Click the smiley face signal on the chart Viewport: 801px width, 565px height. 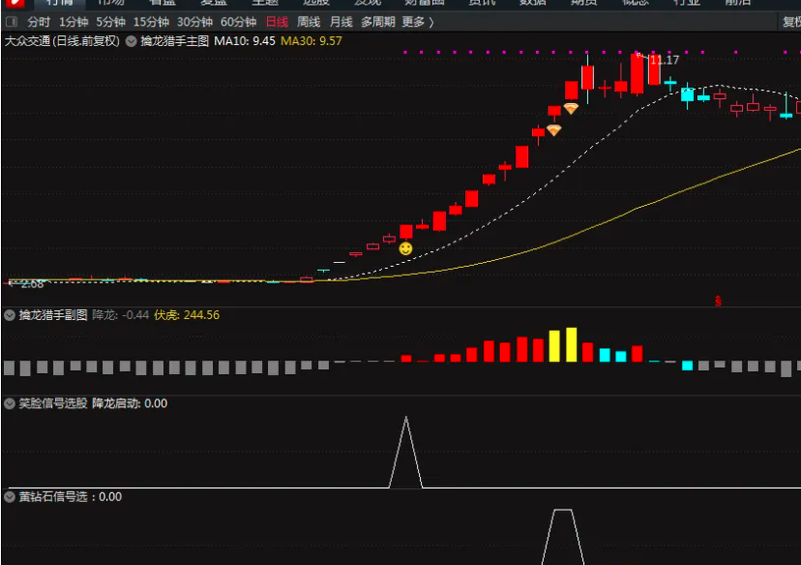click(x=405, y=248)
